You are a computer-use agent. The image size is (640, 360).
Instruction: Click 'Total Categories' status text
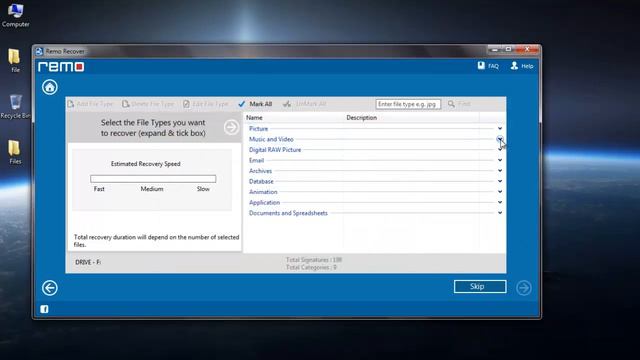pyautogui.click(x=311, y=267)
